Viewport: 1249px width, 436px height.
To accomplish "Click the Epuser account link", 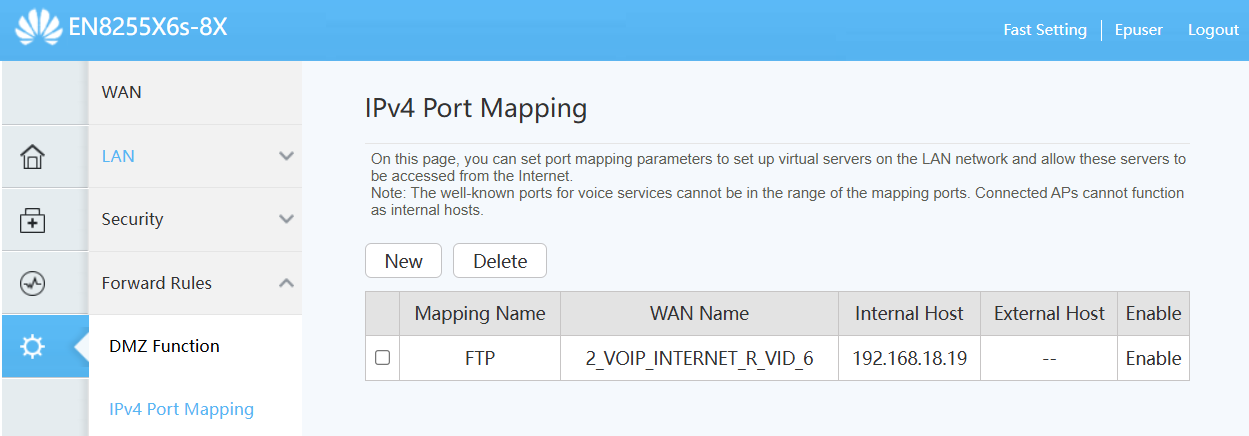I will [1138, 30].
